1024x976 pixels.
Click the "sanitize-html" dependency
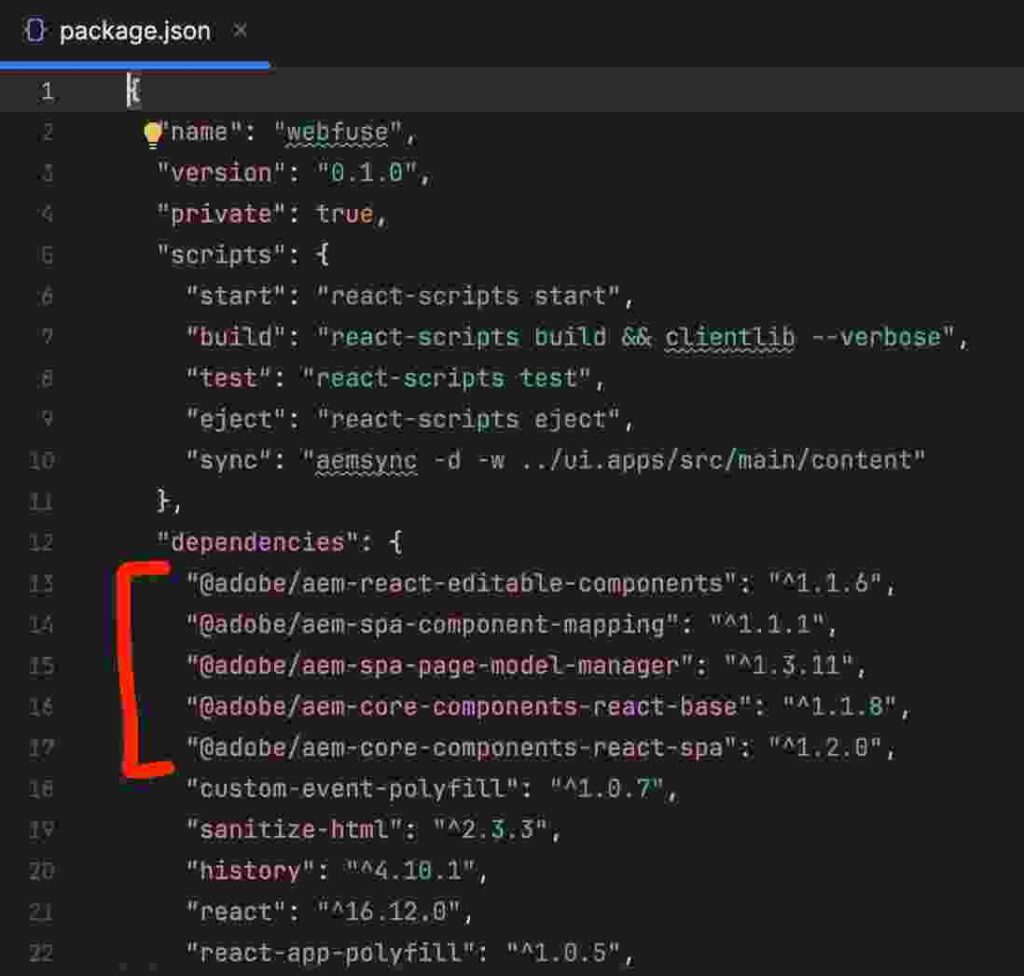pos(295,830)
